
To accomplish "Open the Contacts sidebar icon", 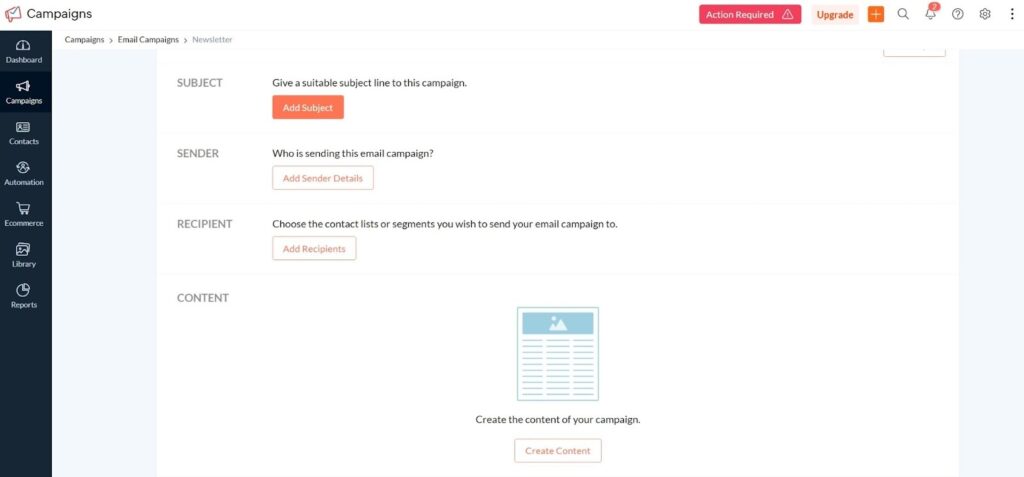I will 24,128.
